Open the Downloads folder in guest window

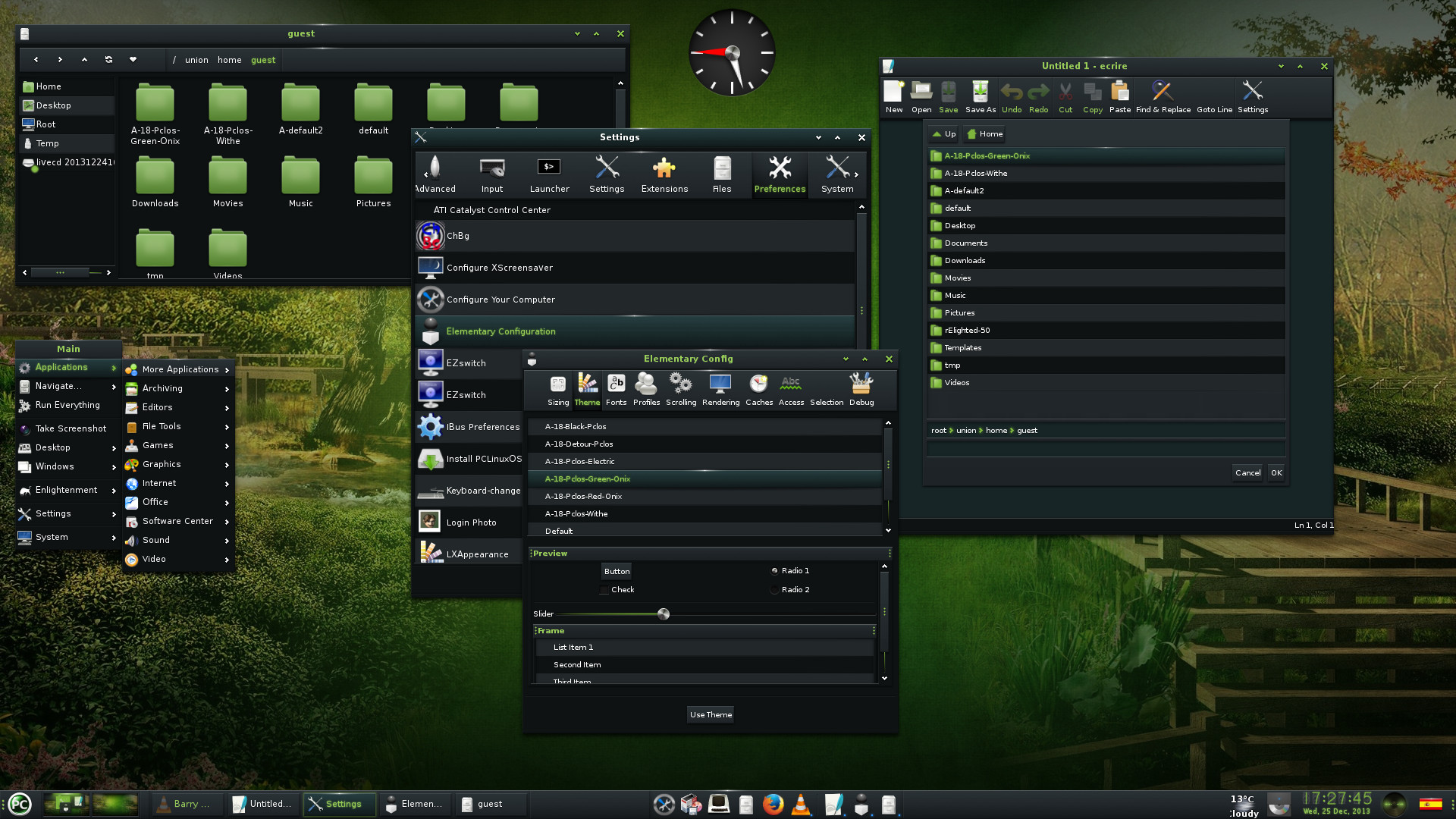(x=155, y=183)
